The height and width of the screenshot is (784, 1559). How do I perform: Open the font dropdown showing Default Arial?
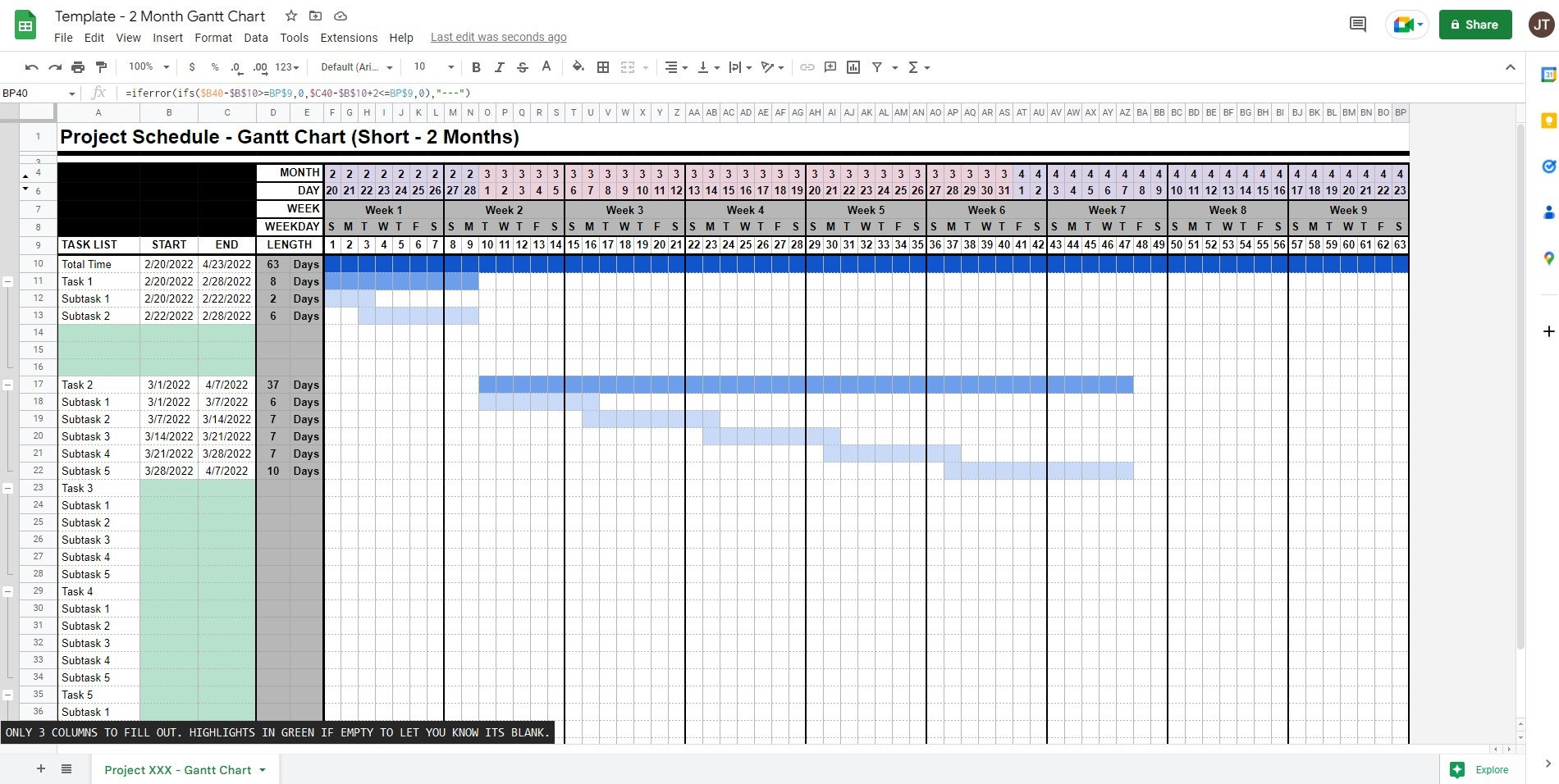click(353, 67)
